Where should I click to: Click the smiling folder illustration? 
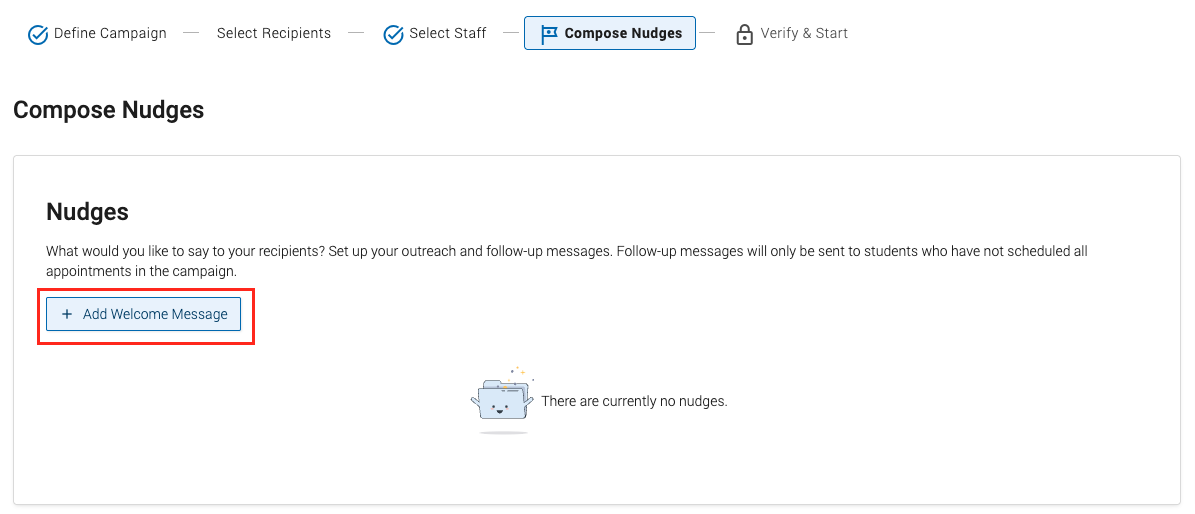[502, 400]
